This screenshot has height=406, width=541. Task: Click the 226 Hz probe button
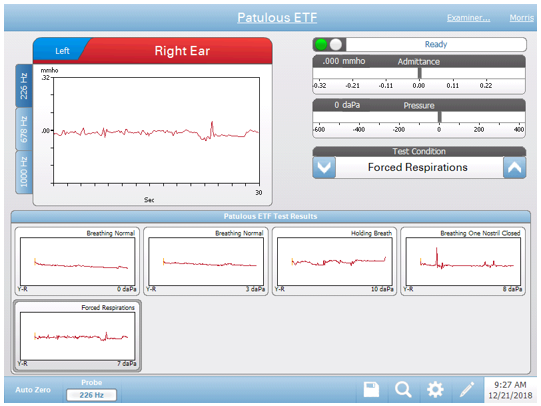pos(91,395)
